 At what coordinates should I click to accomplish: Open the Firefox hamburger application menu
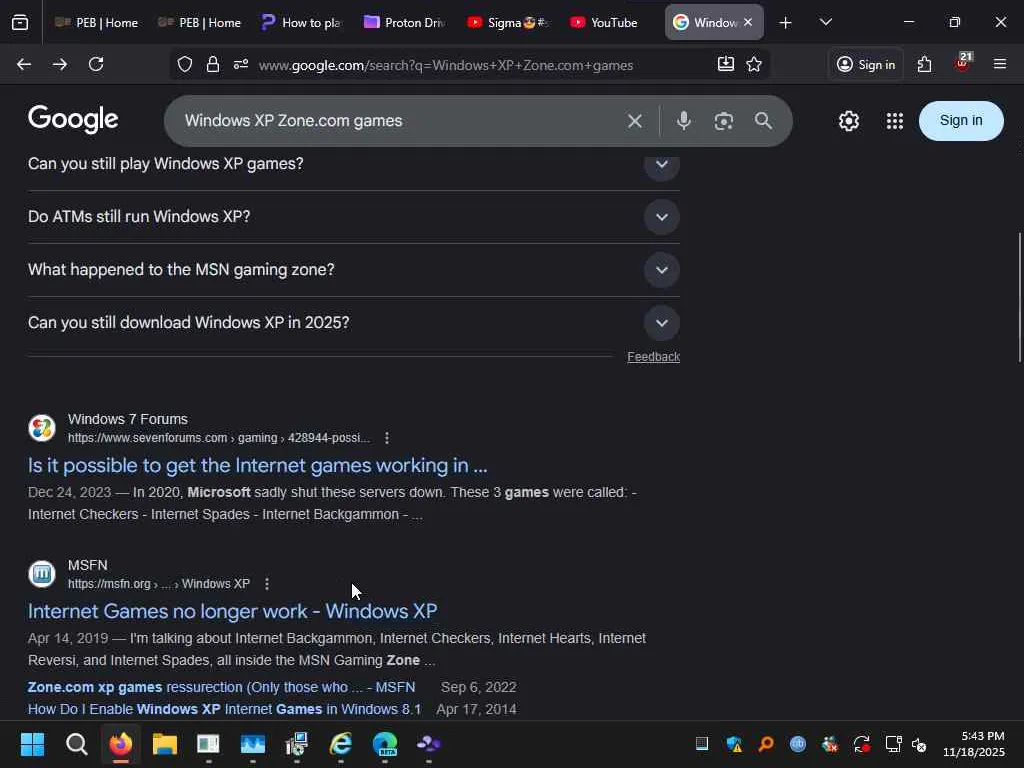[x=1000, y=64]
